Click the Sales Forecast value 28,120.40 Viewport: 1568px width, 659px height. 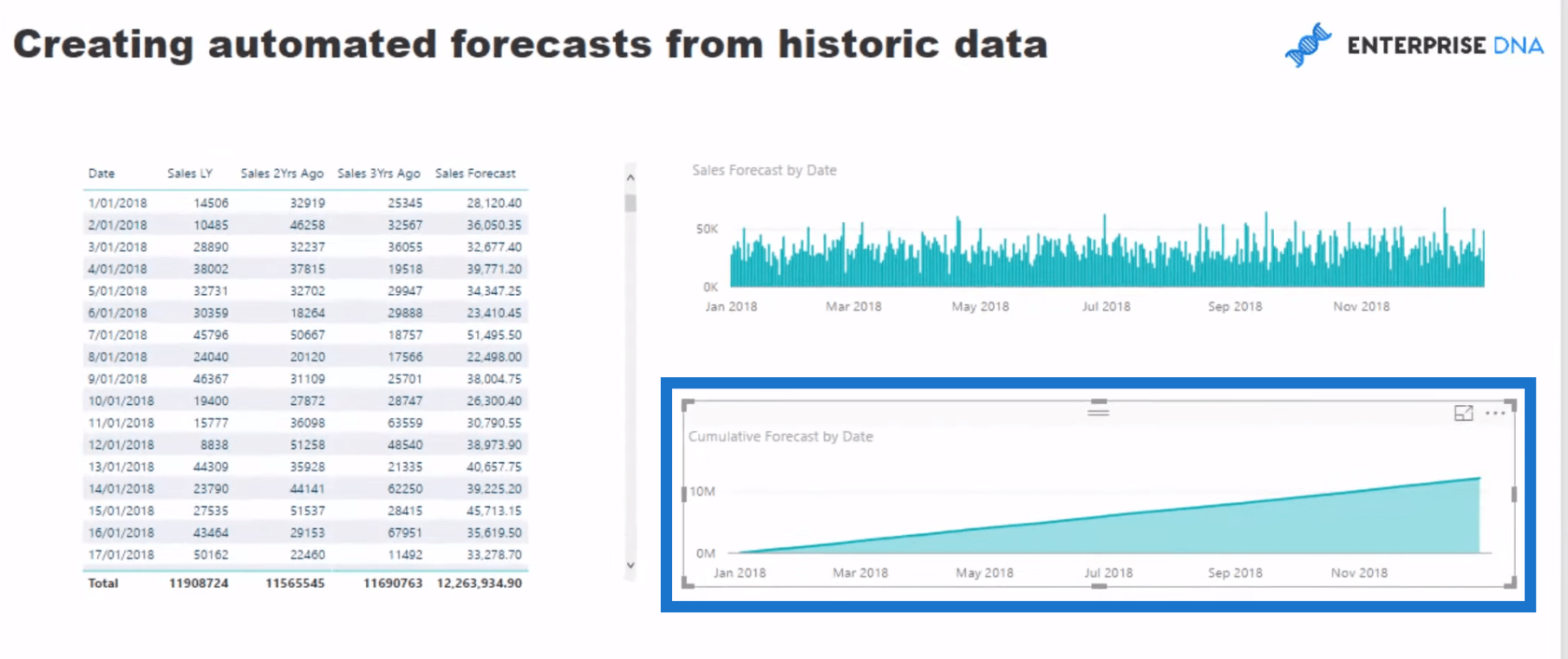click(x=495, y=203)
